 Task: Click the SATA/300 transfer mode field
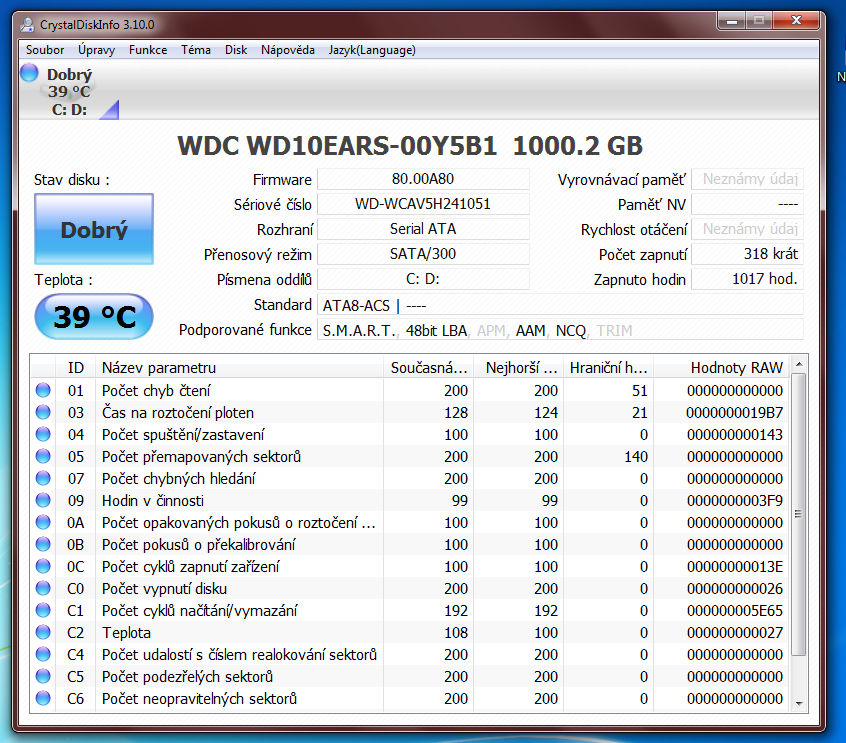(x=423, y=254)
